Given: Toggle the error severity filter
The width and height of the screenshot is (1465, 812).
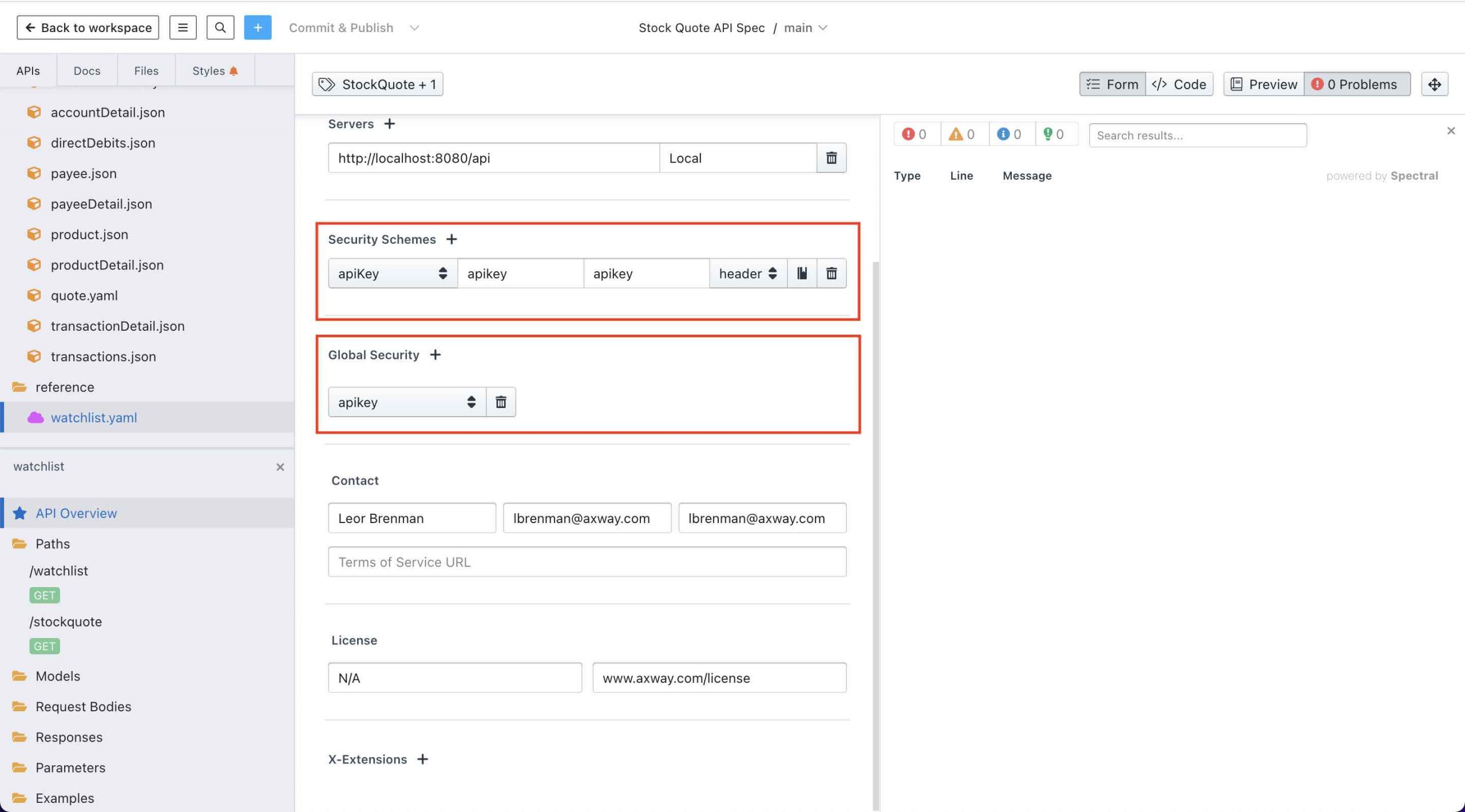Looking at the screenshot, I should (x=914, y=134).
